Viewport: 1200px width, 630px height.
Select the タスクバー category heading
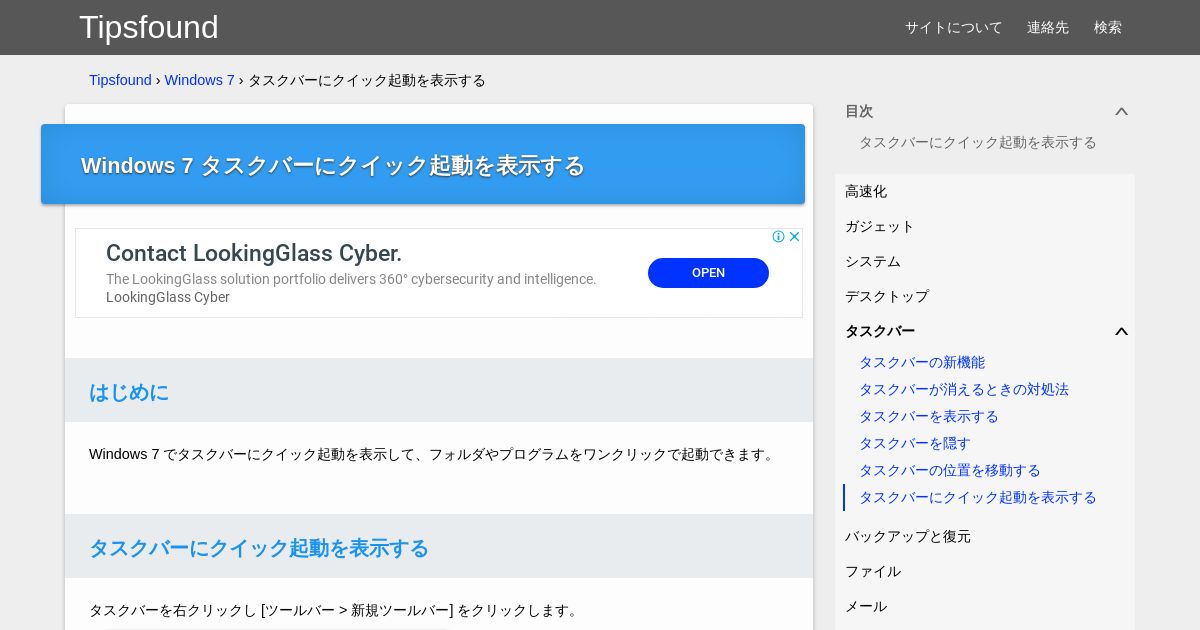880,331
